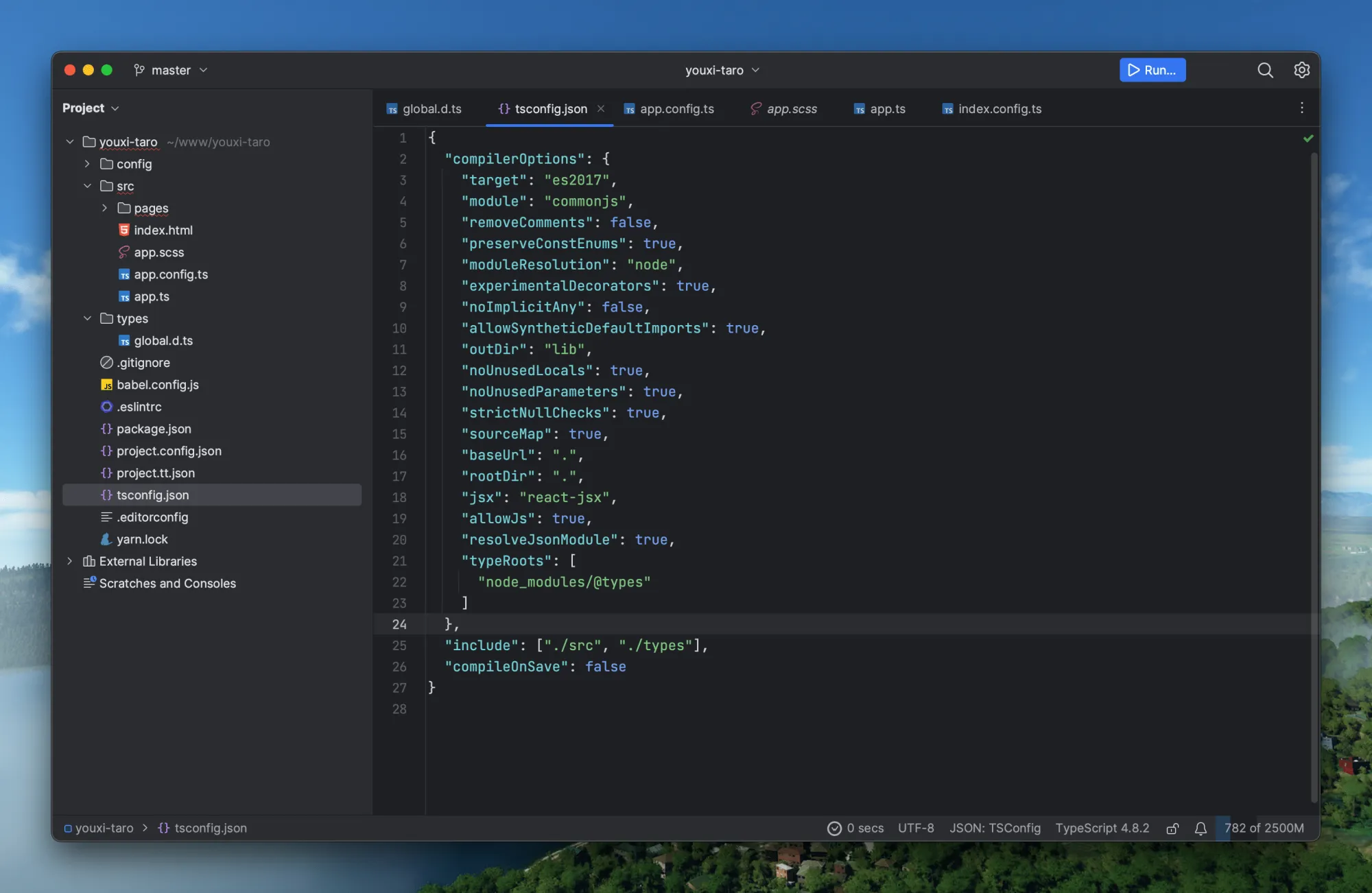The height and width of the screenshot is (893, 1372).
Task: Toggle read-only lock icon in status bar
Action: [x=1172, y=829]
